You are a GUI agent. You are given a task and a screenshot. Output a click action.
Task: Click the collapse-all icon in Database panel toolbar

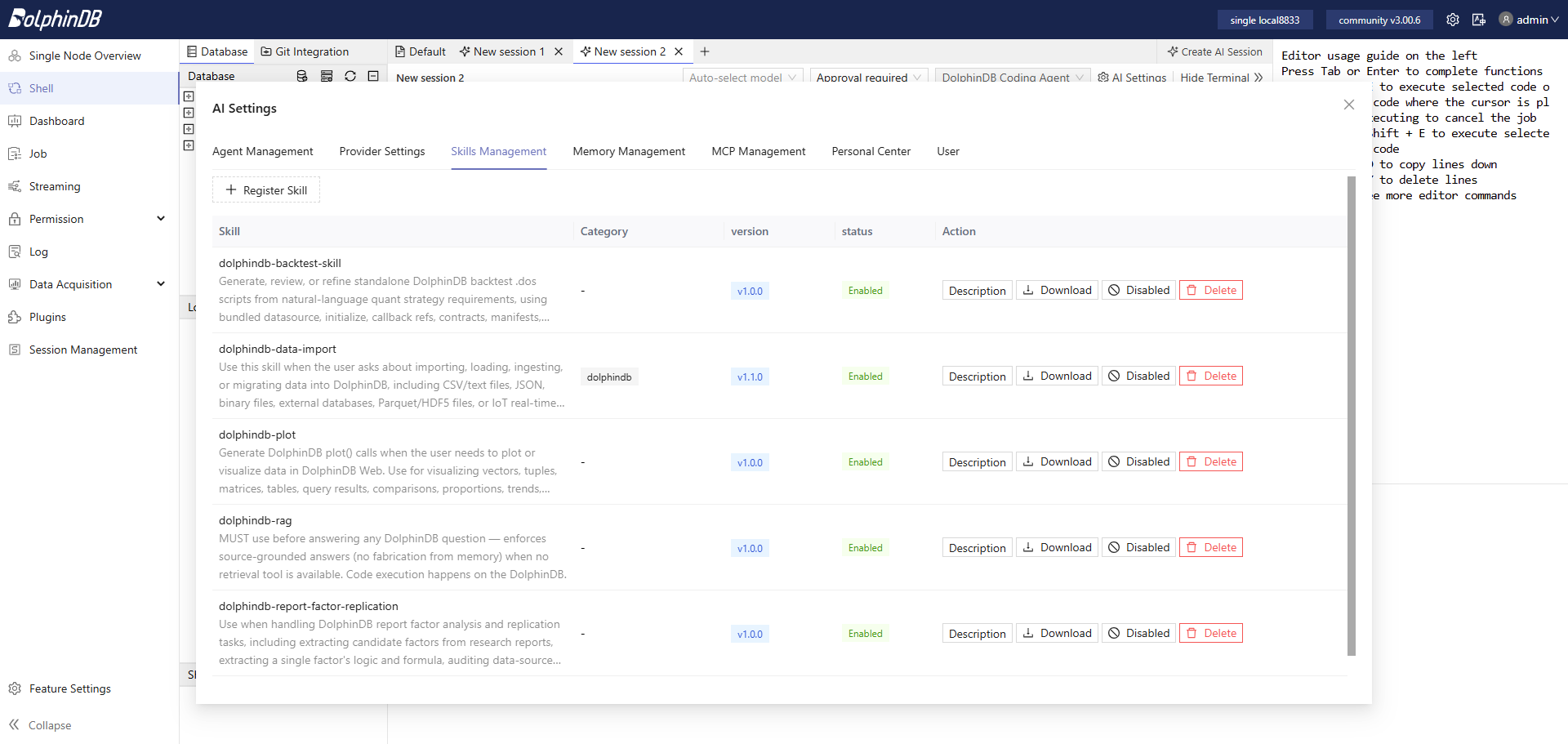(373, 76)
